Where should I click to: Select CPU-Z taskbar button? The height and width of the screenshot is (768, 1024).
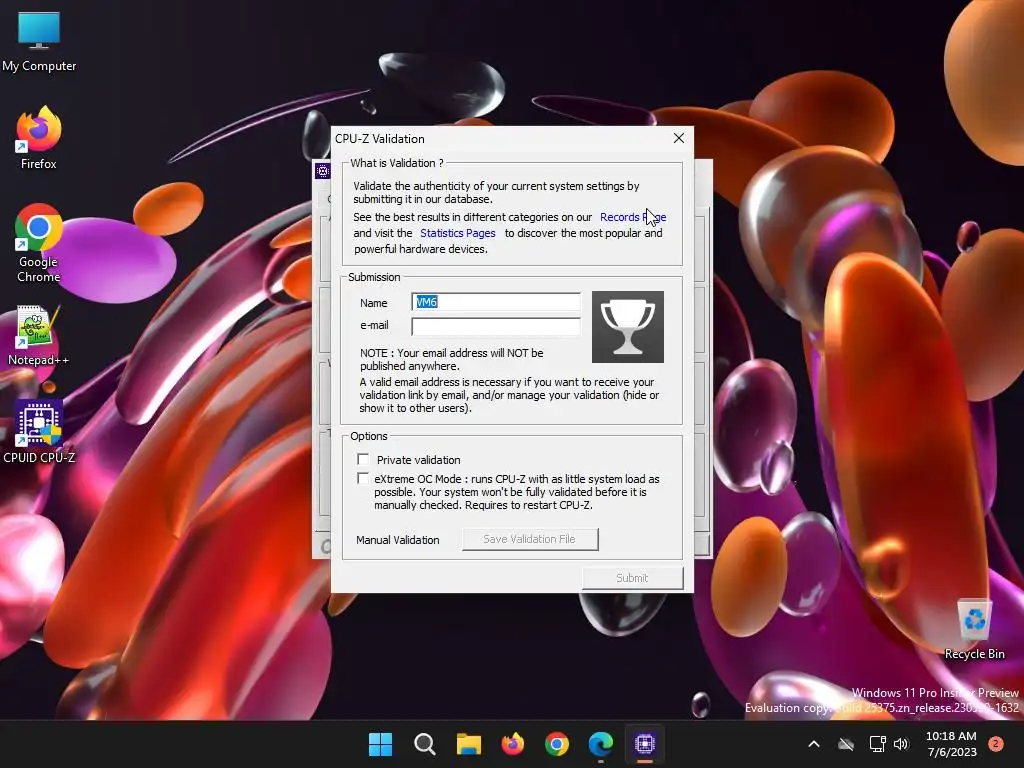[x=645, y=744]
